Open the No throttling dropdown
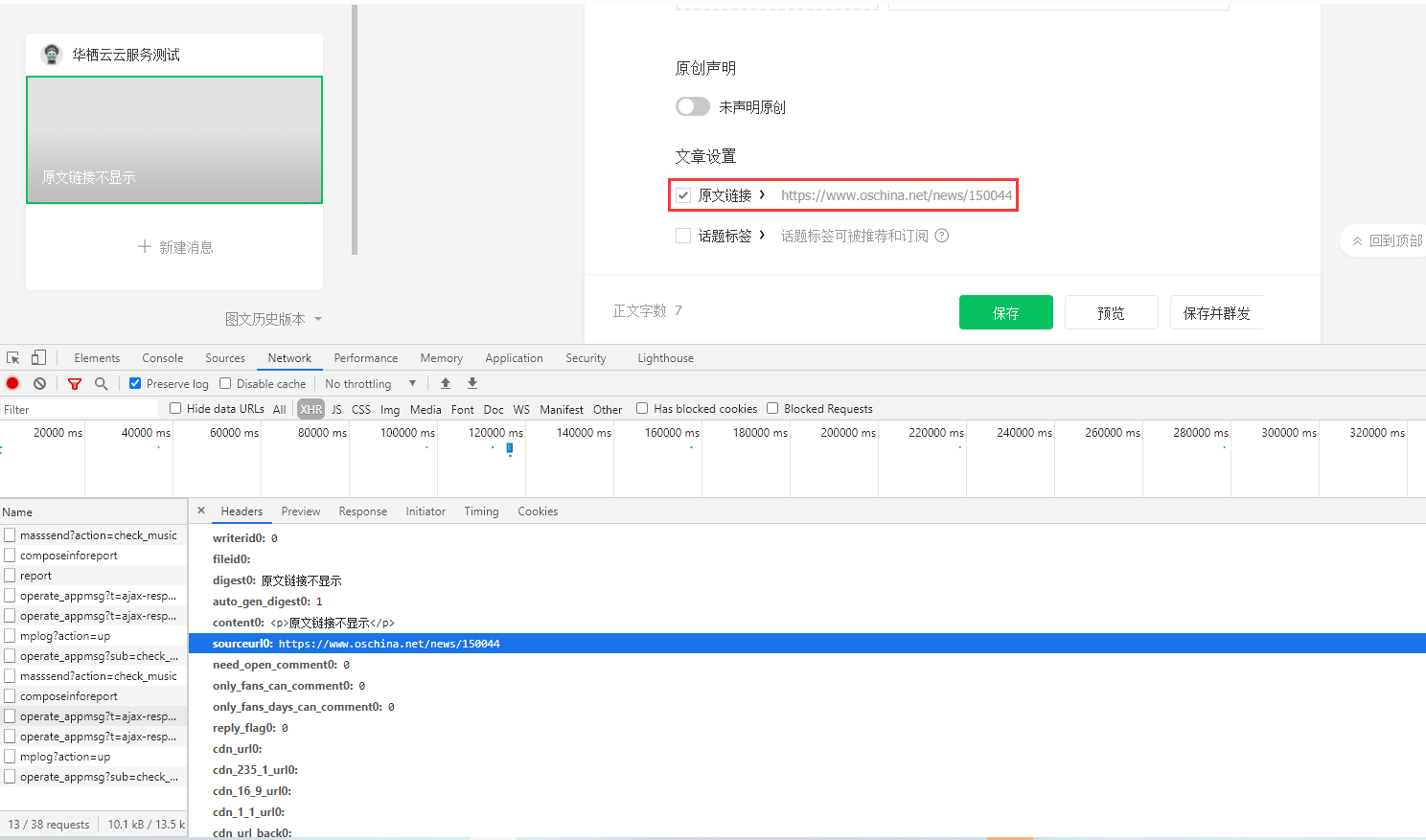Viewport: 1426px width, 840px height. point(371,384)
